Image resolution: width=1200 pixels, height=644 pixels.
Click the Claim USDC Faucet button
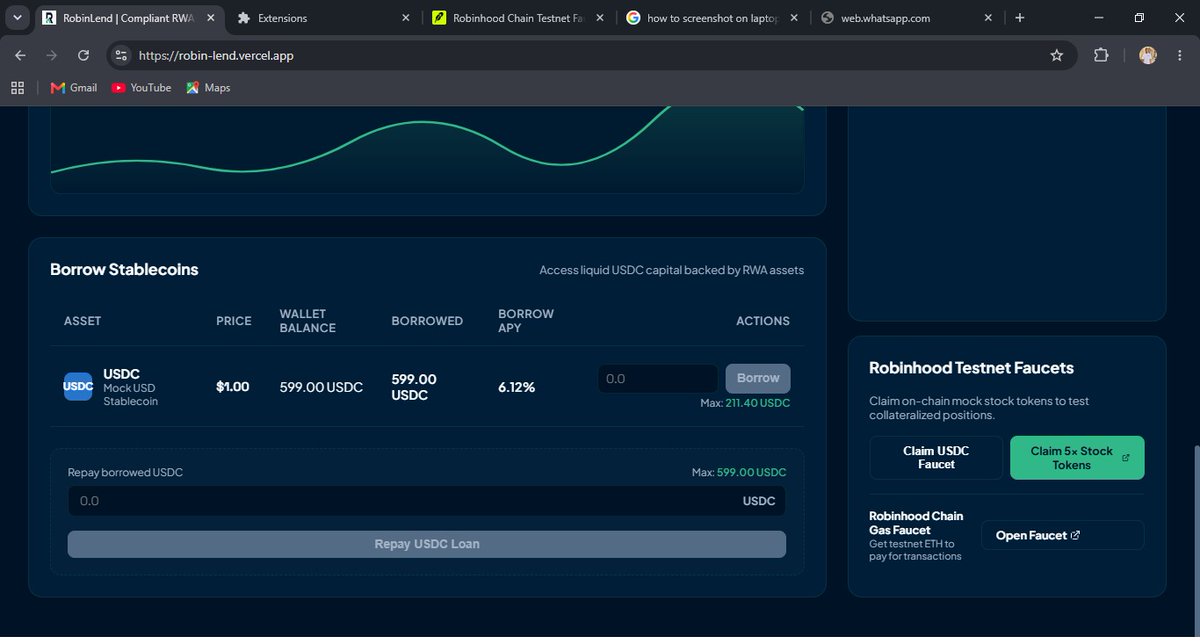[x=936, y=458]
